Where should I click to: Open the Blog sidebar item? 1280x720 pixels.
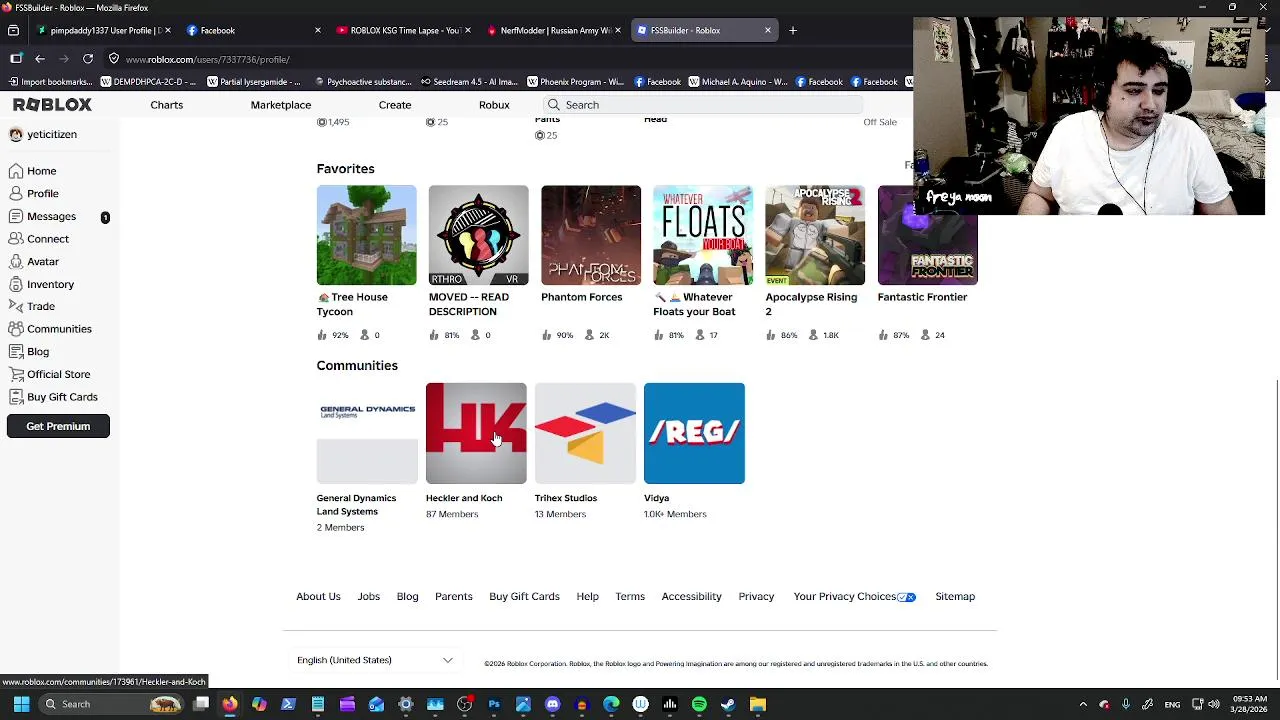tap(38, 352)
